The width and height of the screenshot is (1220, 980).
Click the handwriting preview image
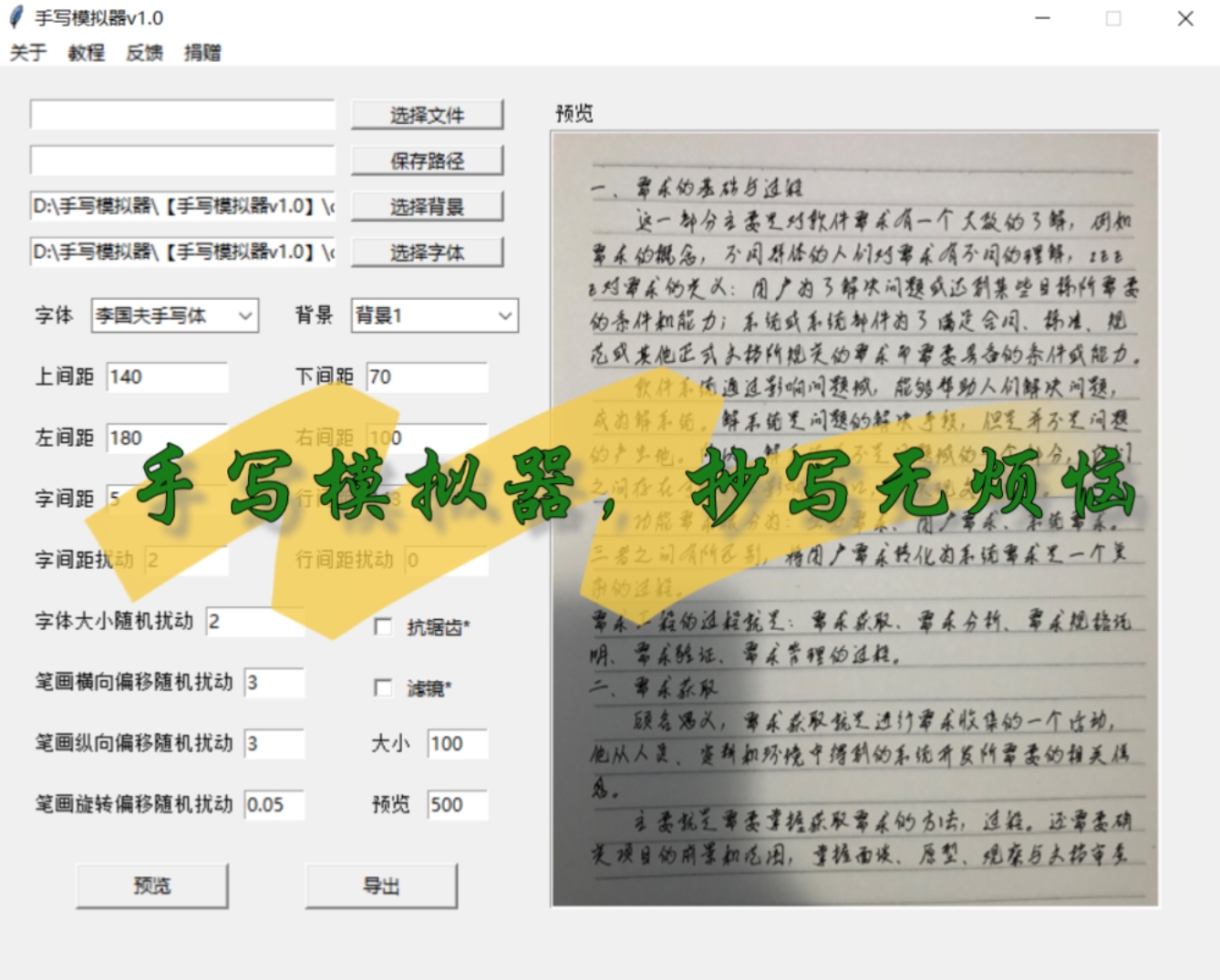pyautogui.click(x=854, y=519)
